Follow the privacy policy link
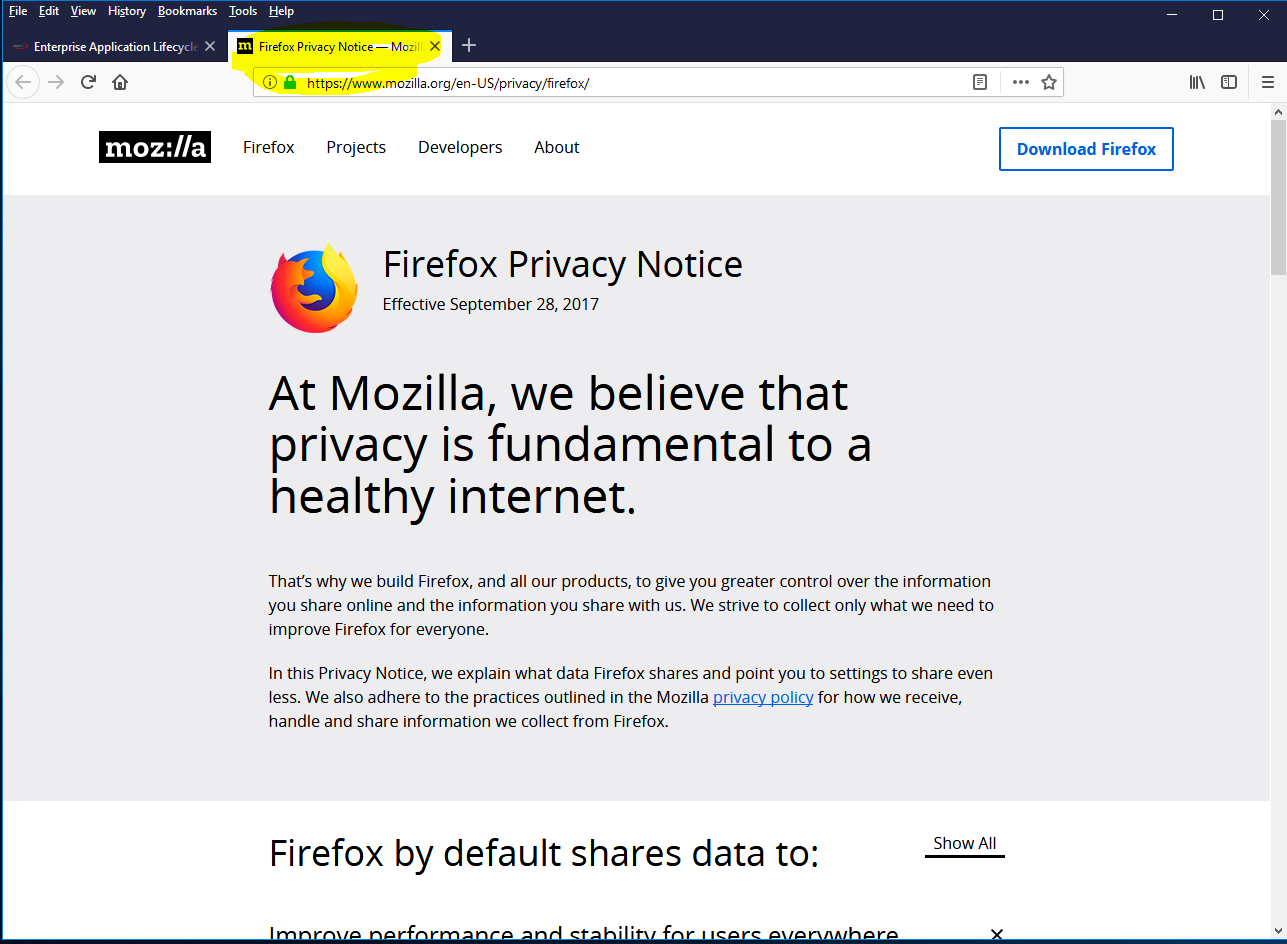This screenshot has width=1287, height=944. [x=763, y=697]
